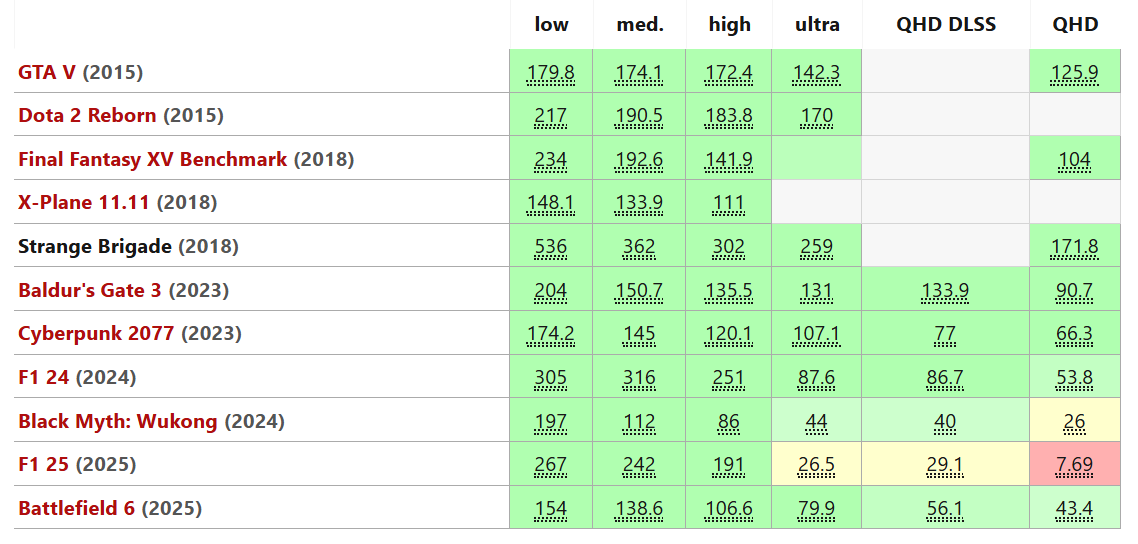Click F1 24 QHD value 53.8
The width and height of the screenshot is (1138, 544).
point(1076,378)
